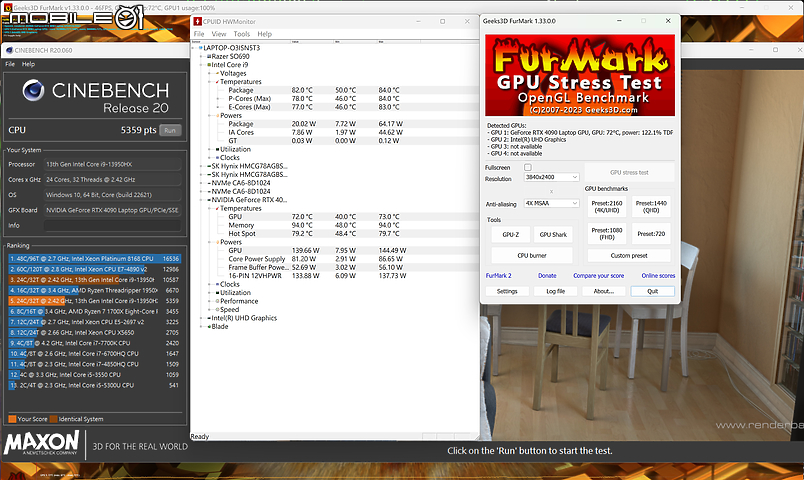804x480 pixels.
Task: Collapse the Intel Core i9 node
Action: coord(202,65)
